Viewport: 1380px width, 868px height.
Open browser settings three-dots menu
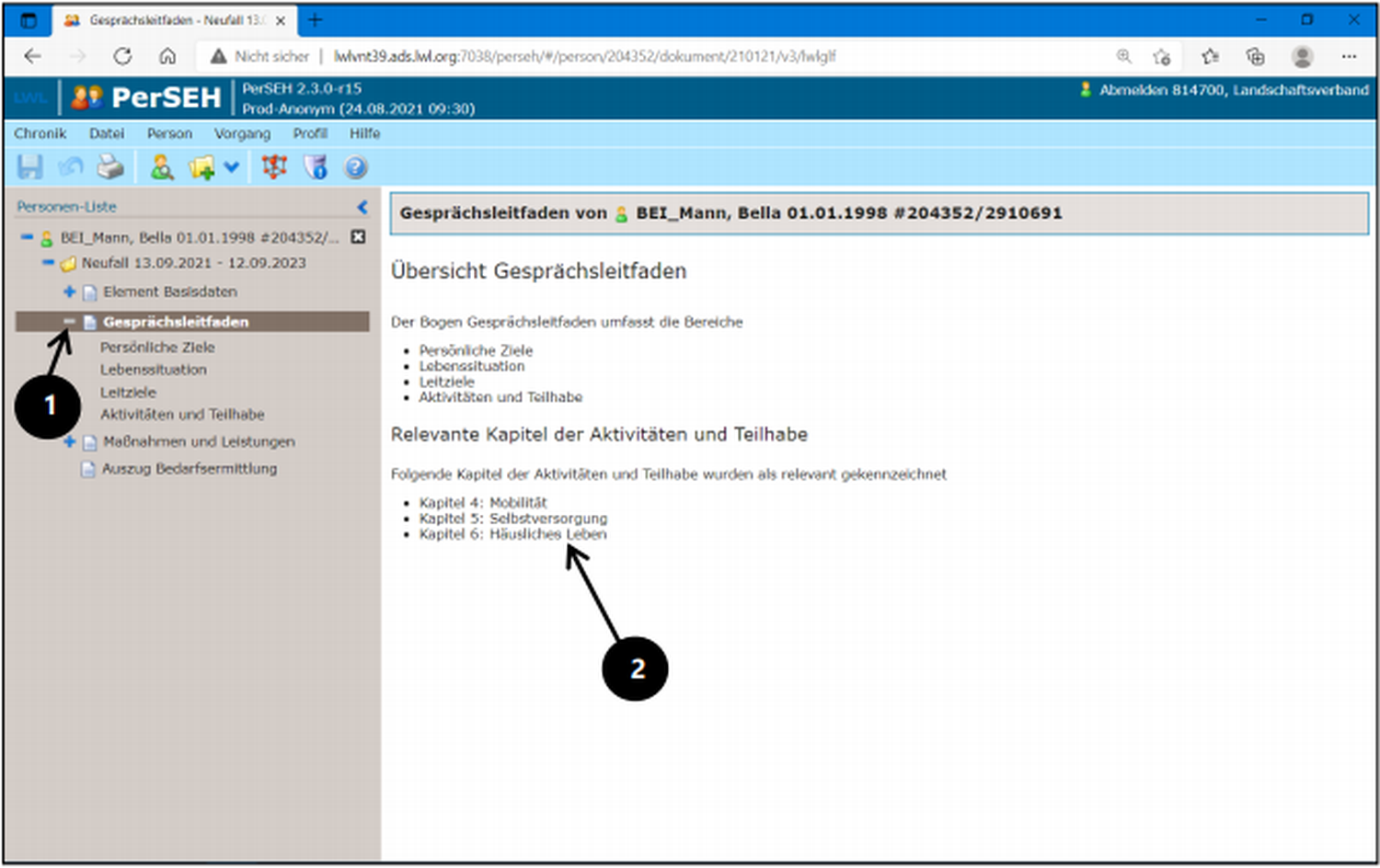(1349, 56)
